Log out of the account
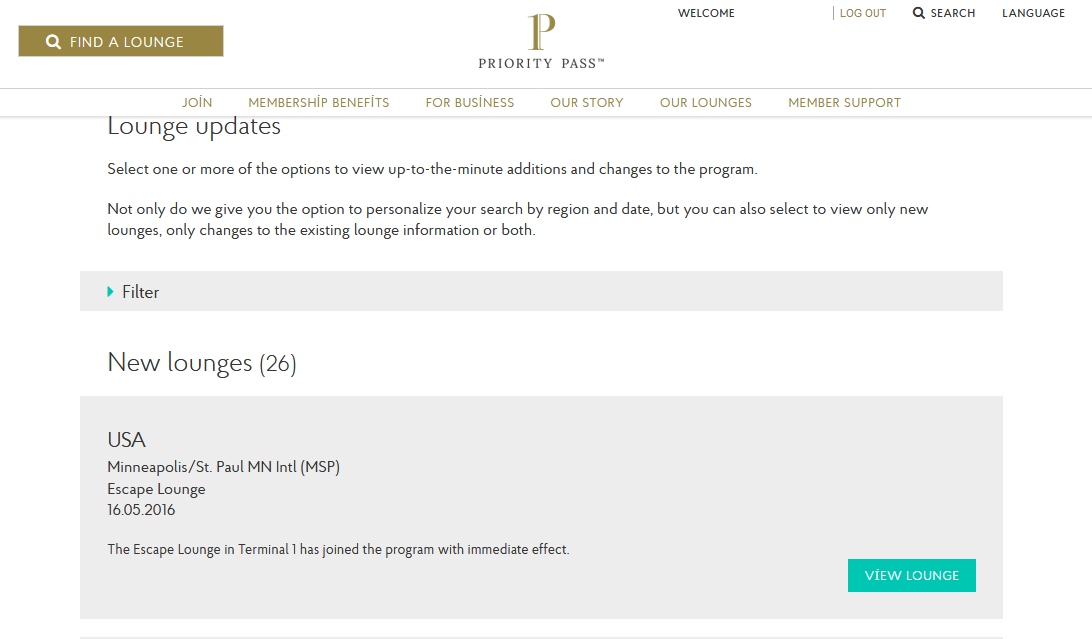Viewport: 1092px width, 639px height. [862, 13]
